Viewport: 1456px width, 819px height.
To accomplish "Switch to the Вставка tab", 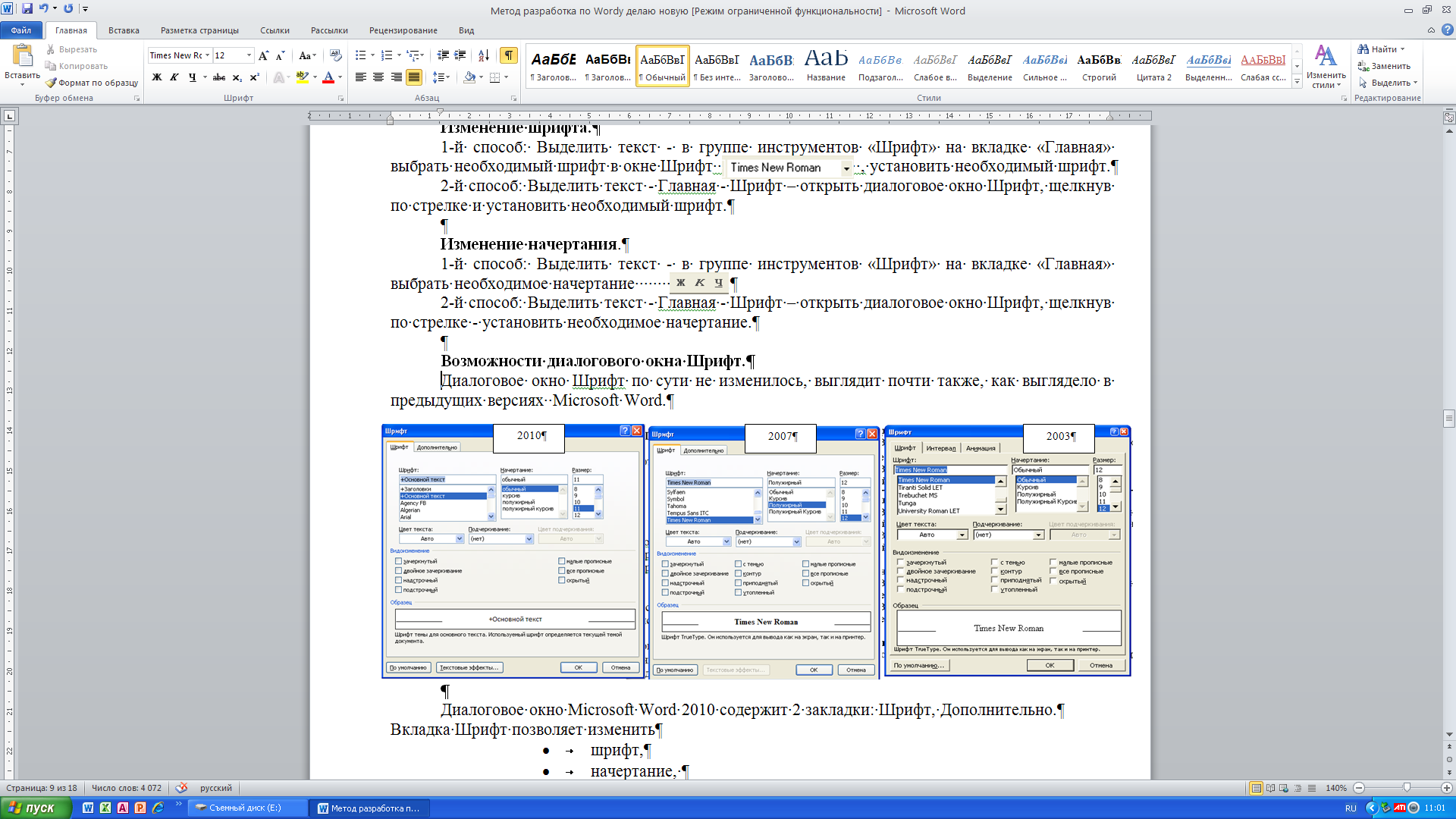I will click(x=124, y=30).
